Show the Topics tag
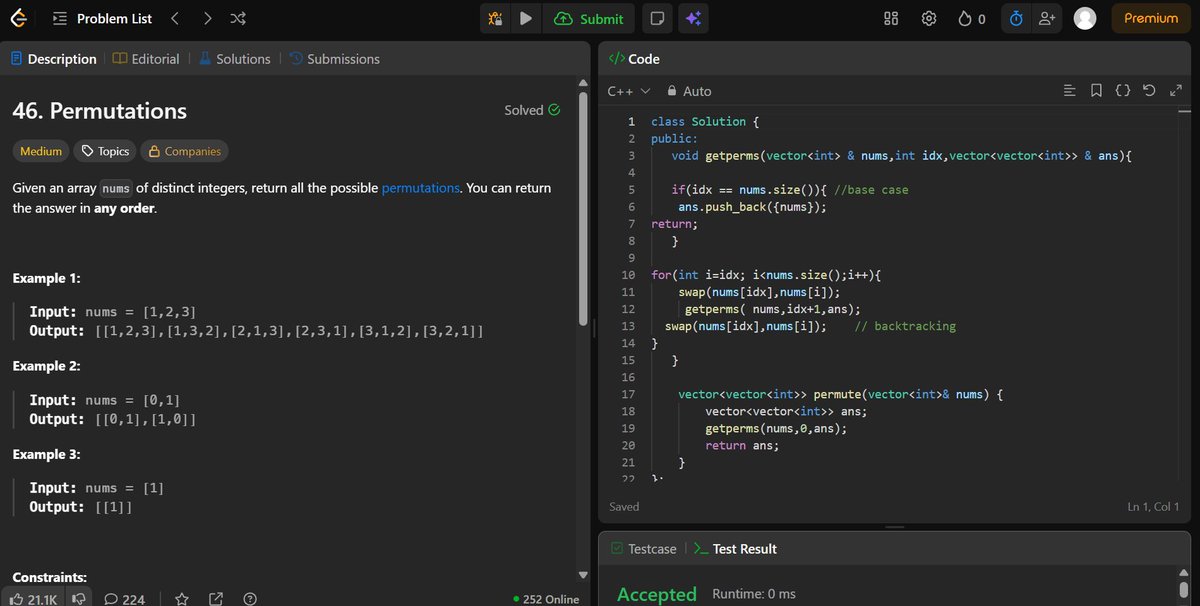The image size is (1200, 606). pos(105,151)
